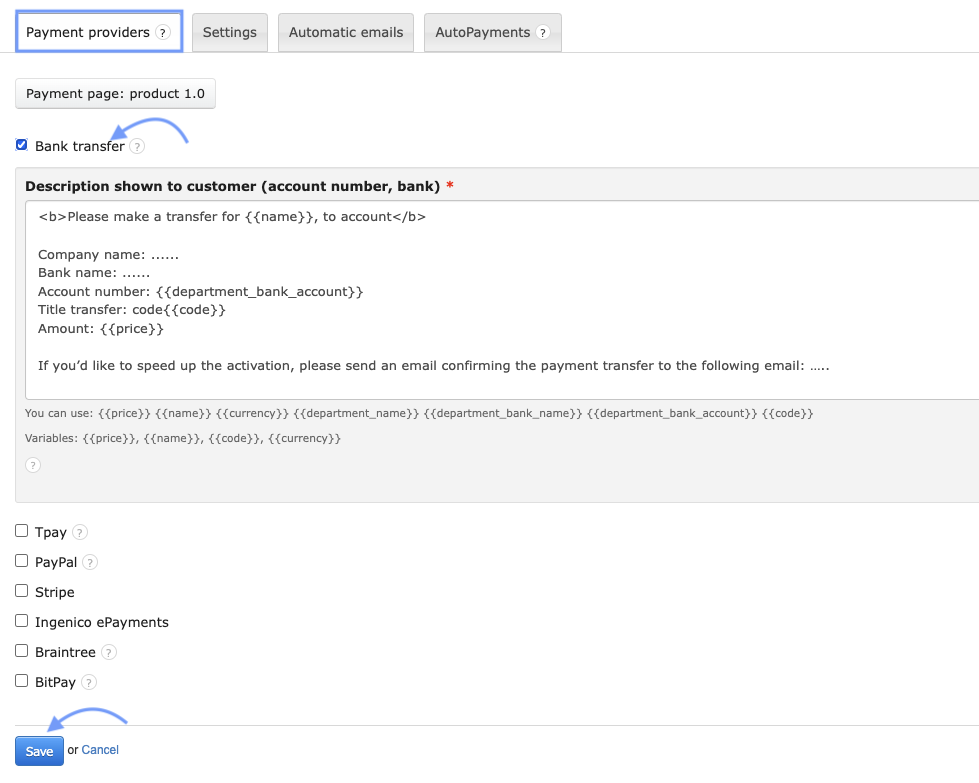This screenshot has width=979, height=783.
Task: Check the Ingenico ePayments option
Action: click(x=22, y=621)
